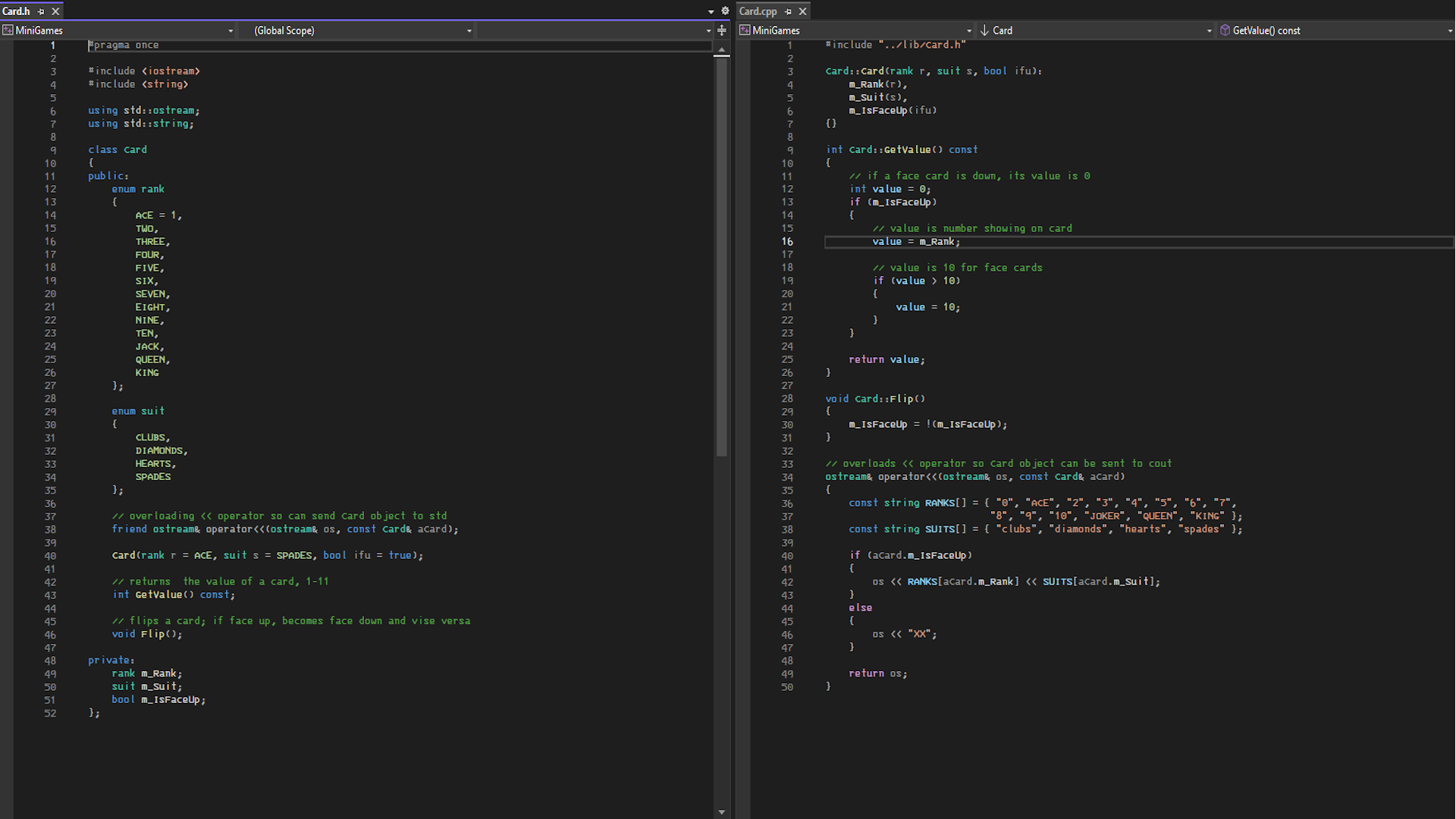
Task: Open tab window options gear icon
Action: click(x=724, y=11)
